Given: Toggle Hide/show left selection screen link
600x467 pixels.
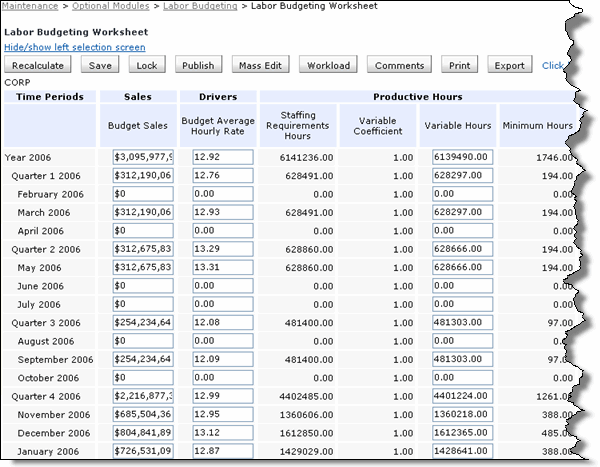Looking at the screenshot, I should pos(75,47).
